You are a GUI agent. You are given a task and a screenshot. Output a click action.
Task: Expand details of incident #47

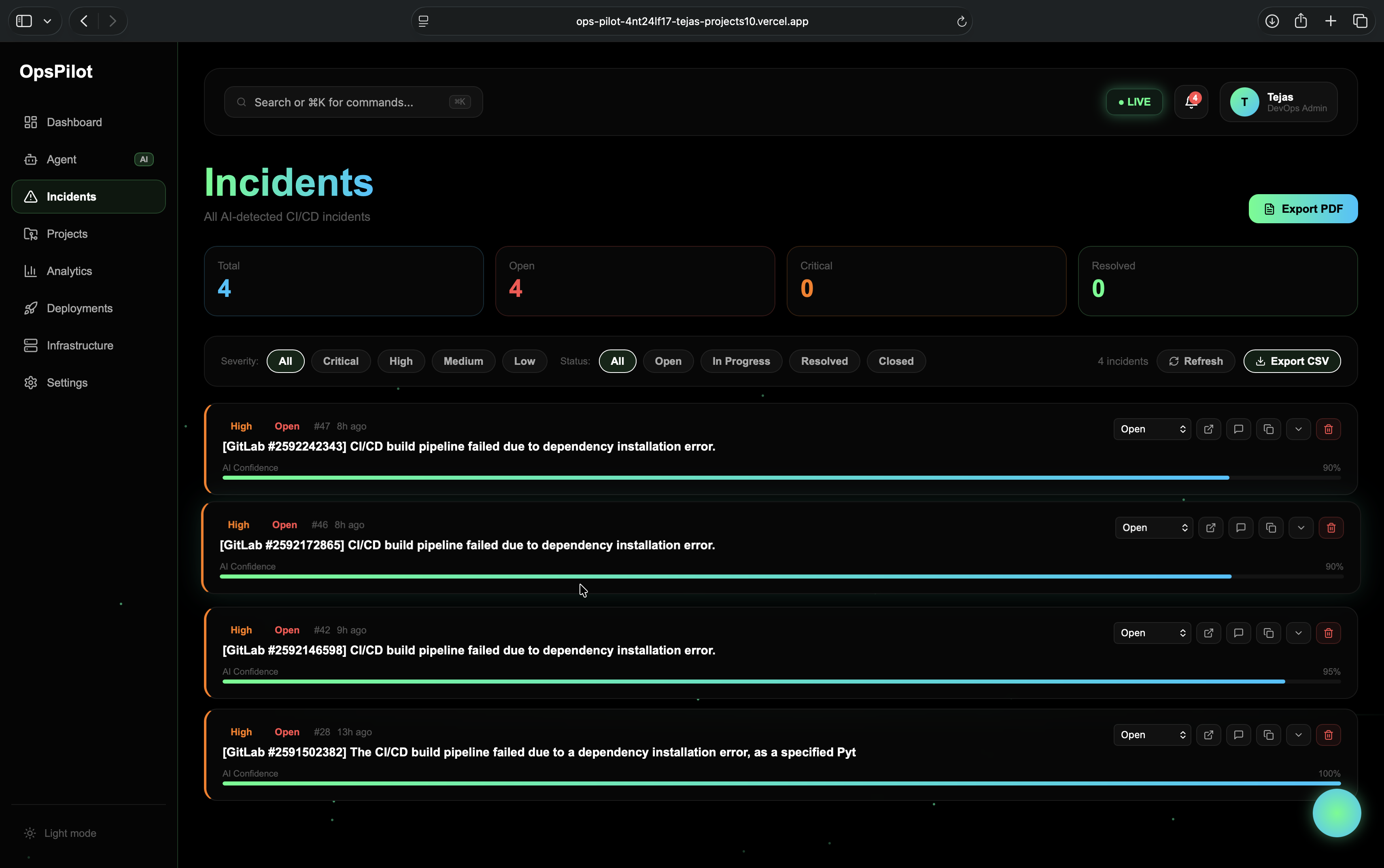point(1298,429)
